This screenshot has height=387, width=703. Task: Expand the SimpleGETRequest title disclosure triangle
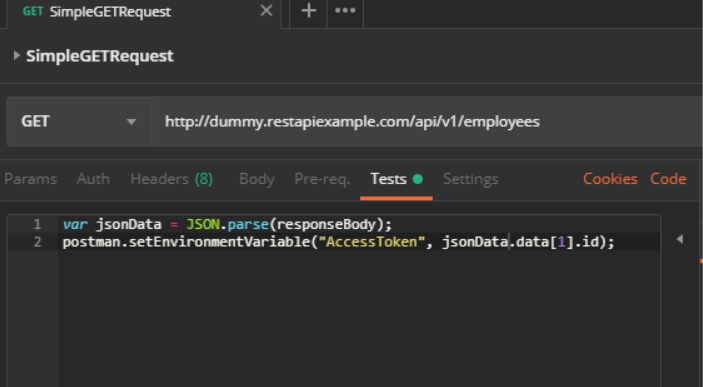(17, 56)
